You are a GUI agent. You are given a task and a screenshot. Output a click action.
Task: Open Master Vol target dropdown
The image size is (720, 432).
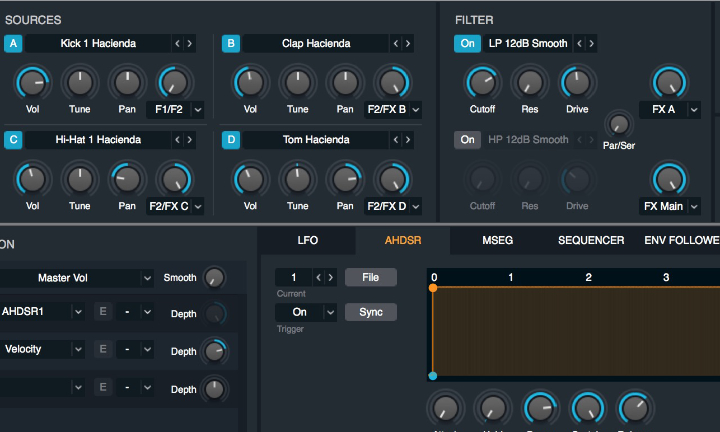click(x=76, y=278)
